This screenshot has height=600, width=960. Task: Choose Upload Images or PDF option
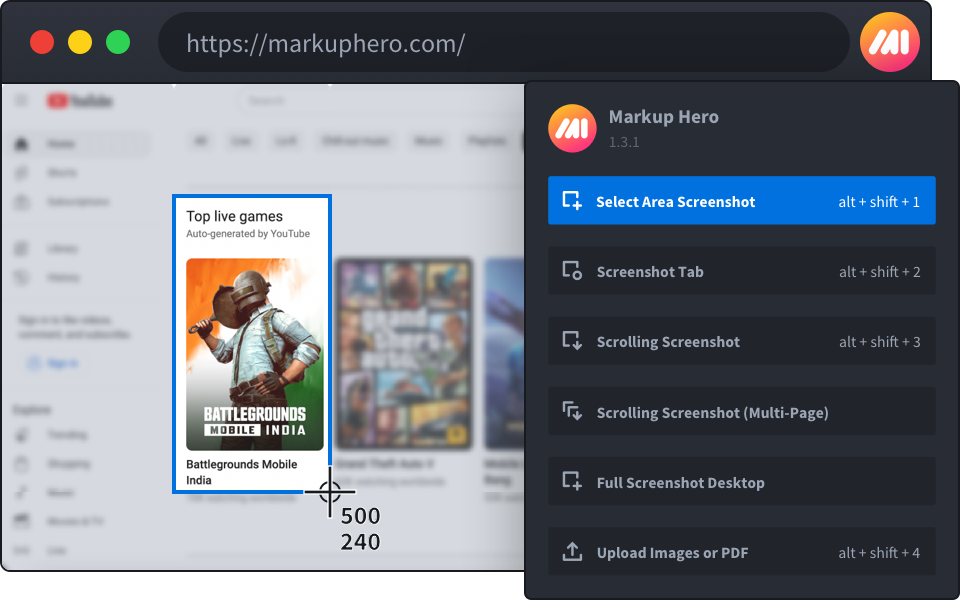tap(741, 552)
